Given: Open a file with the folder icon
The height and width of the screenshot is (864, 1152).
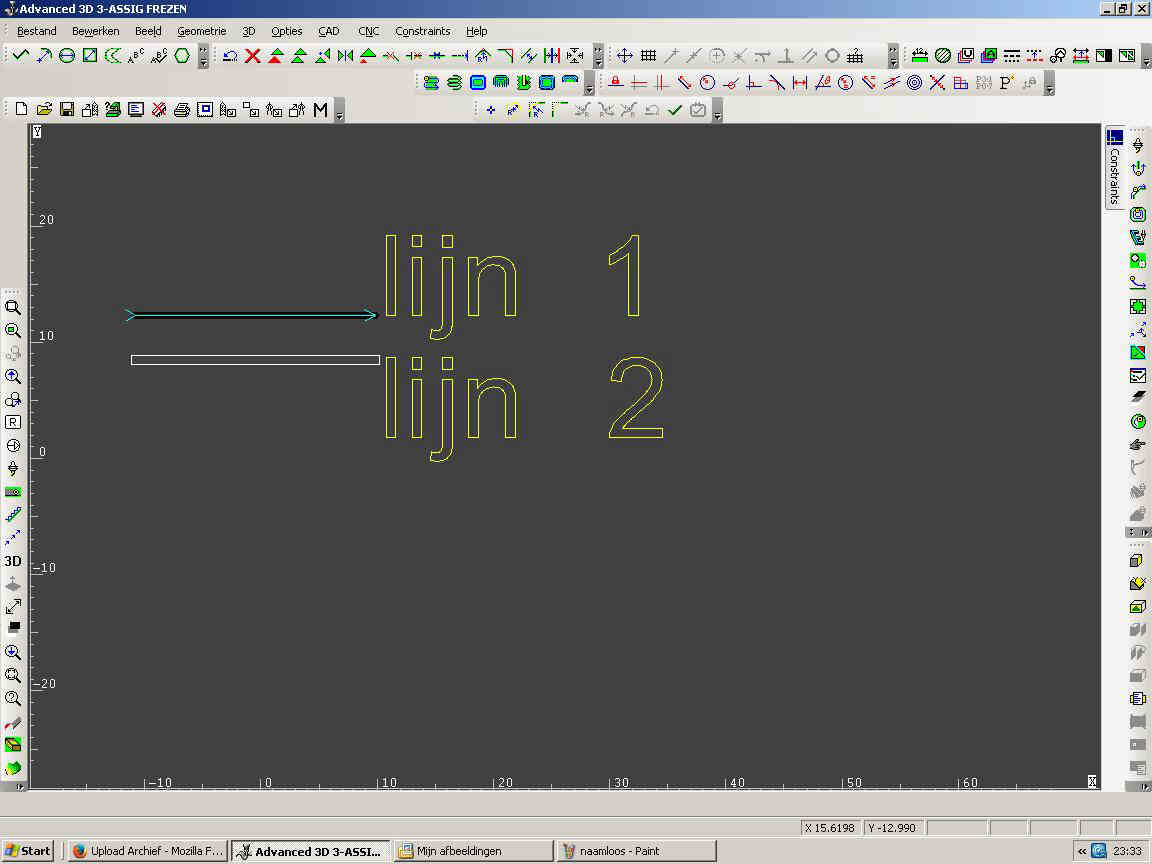Looking at the screenshot, I should coord(44,109).
